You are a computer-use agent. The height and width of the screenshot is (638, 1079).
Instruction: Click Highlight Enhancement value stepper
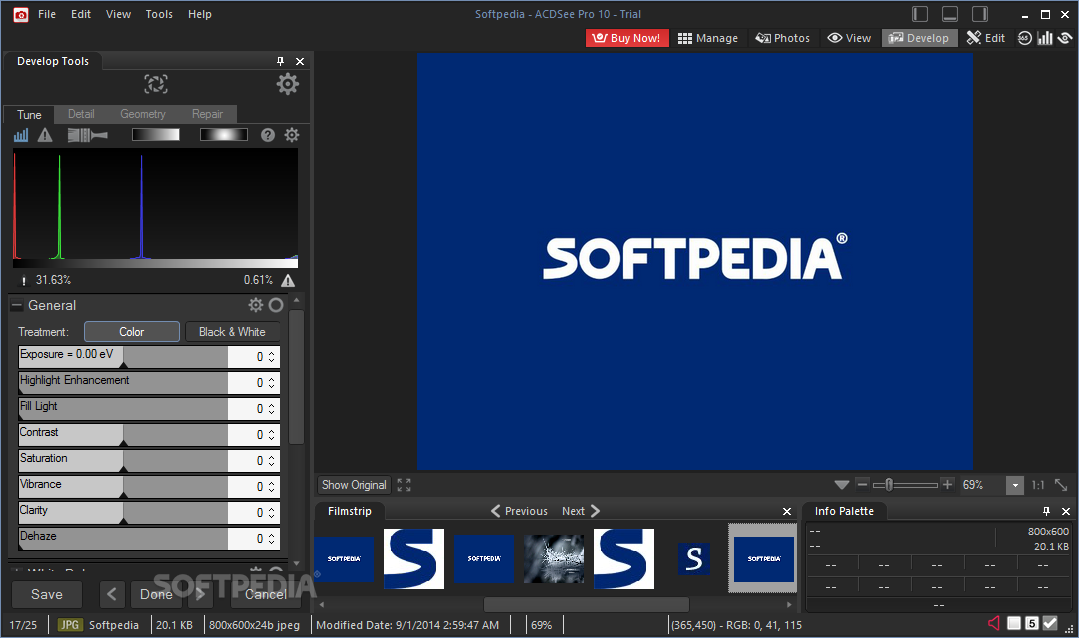271,383
